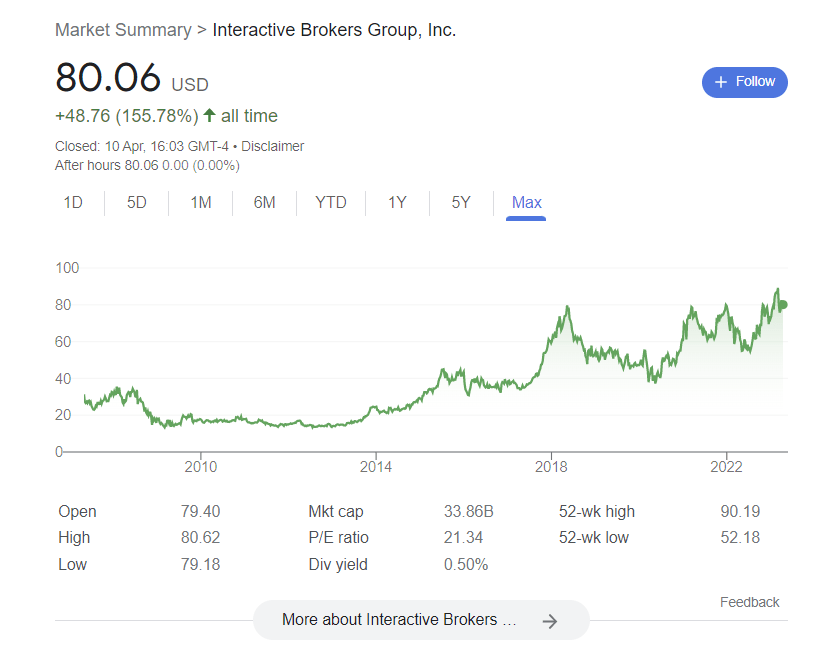The image size is (823, 654).
Task: Click the Feedback link below stats
Action: coord(749,602)
